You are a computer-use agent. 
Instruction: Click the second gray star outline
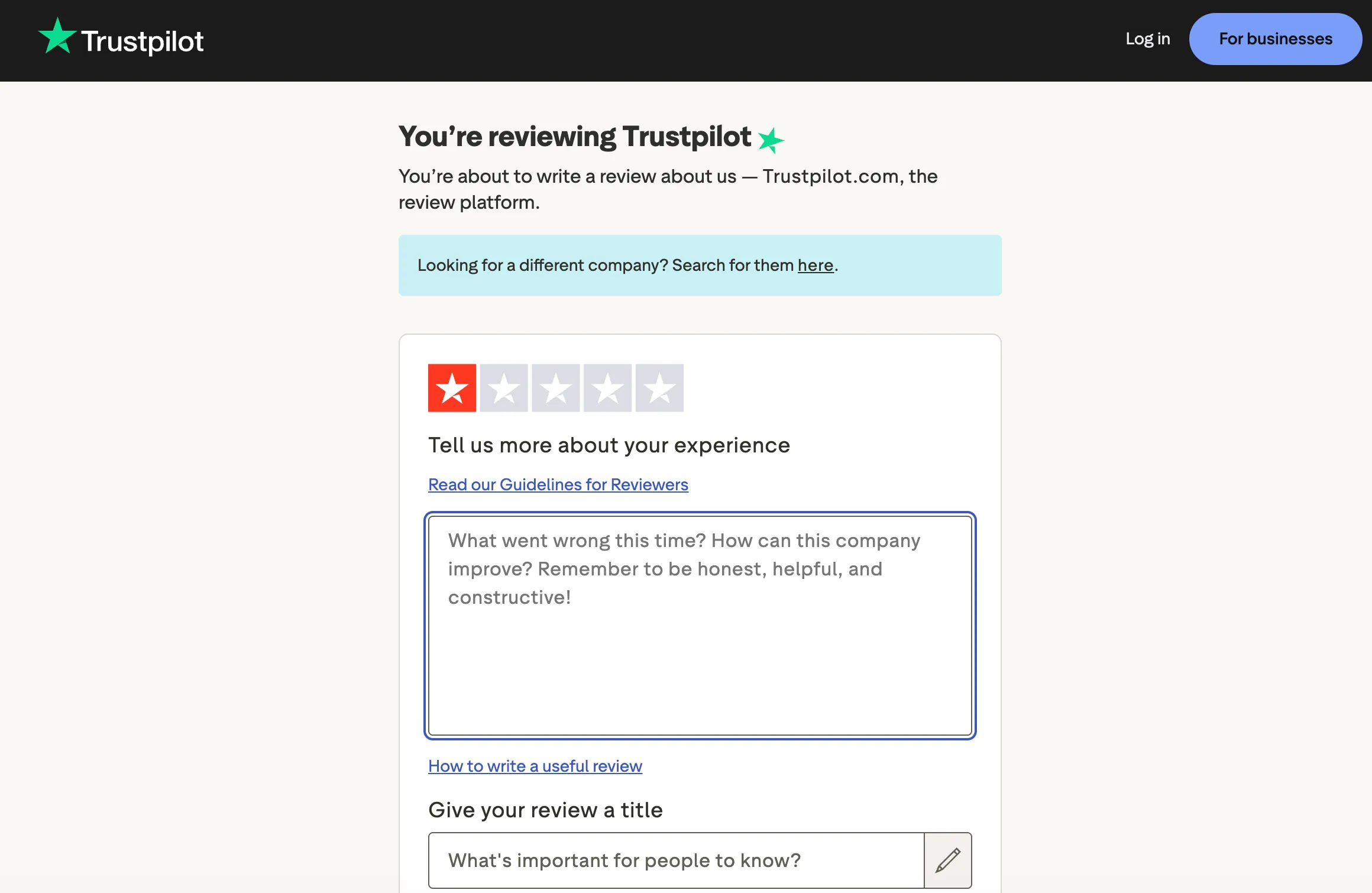click(x=503, y=388)
